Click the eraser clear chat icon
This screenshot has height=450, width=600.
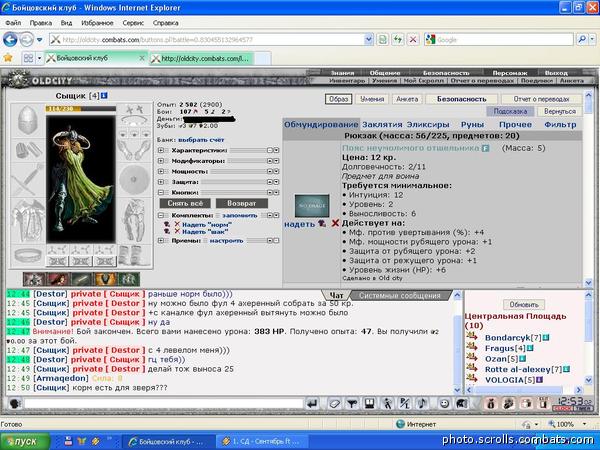pos(334,403)
